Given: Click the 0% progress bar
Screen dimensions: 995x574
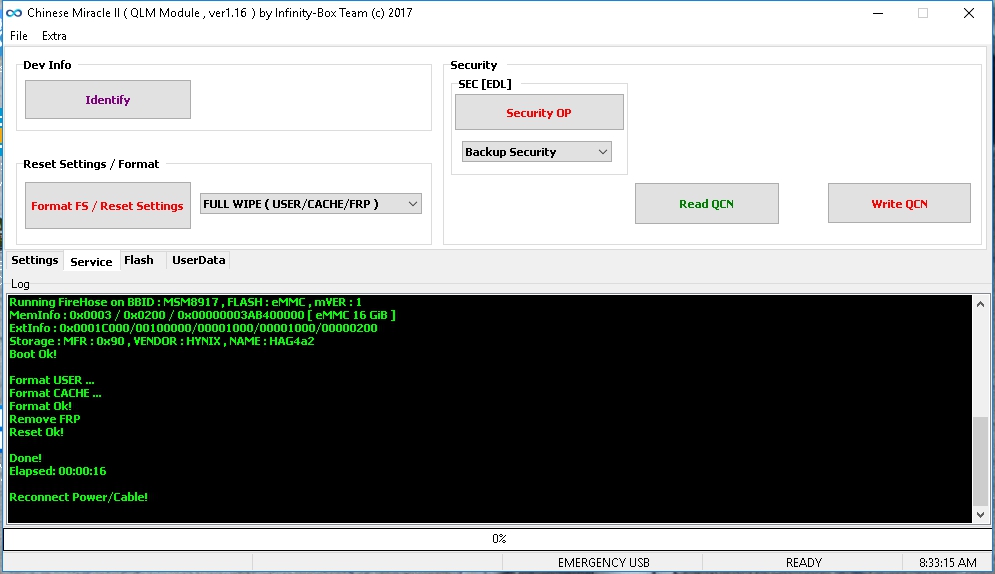Looking at the screenshot, I should click(498, 538).
